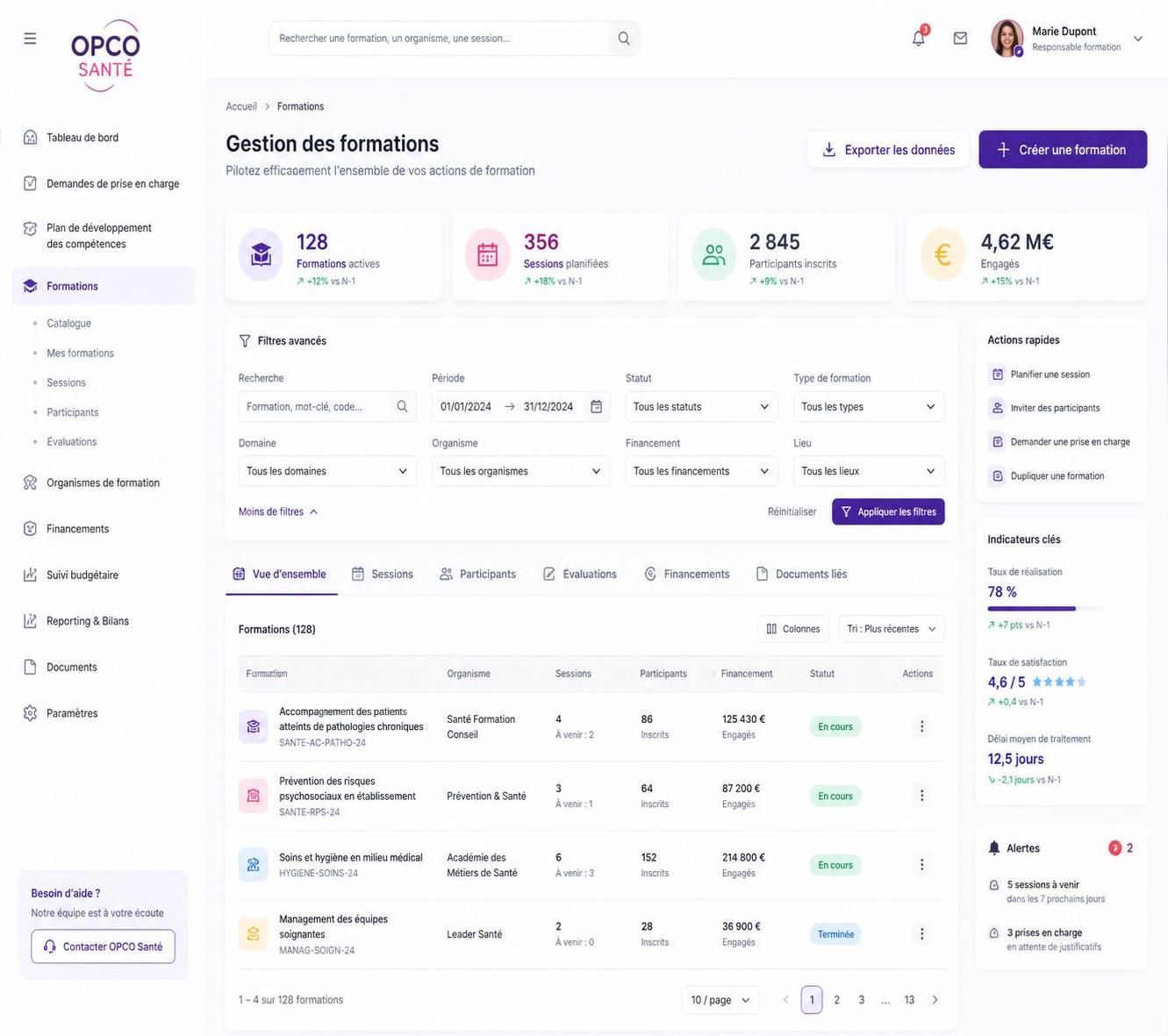Click the Réinitialiser link
1168x1036 pixels.
(792, 511)
